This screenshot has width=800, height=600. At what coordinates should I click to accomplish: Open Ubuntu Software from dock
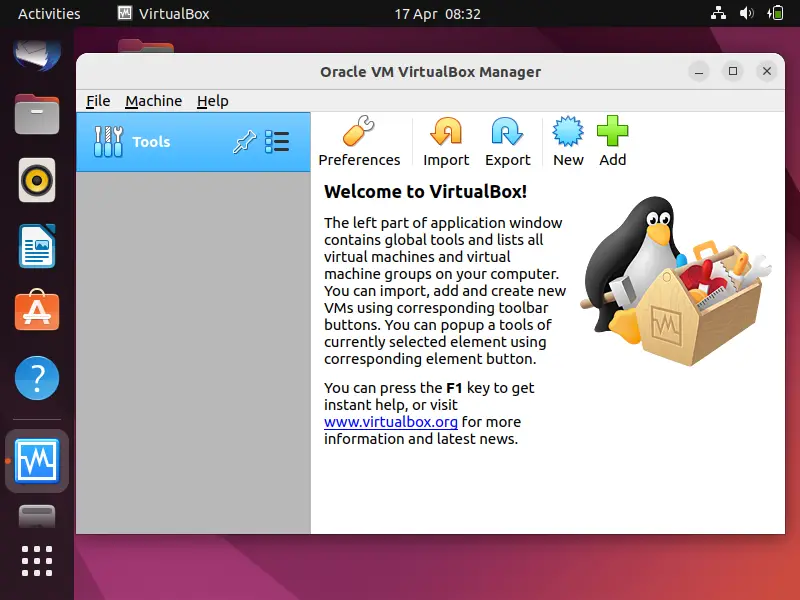tap(37, 310)
